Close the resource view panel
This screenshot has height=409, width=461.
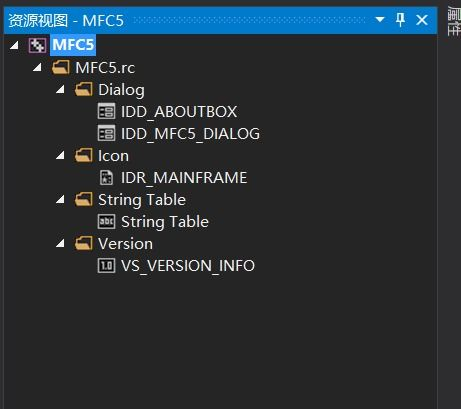click(422, 20)
